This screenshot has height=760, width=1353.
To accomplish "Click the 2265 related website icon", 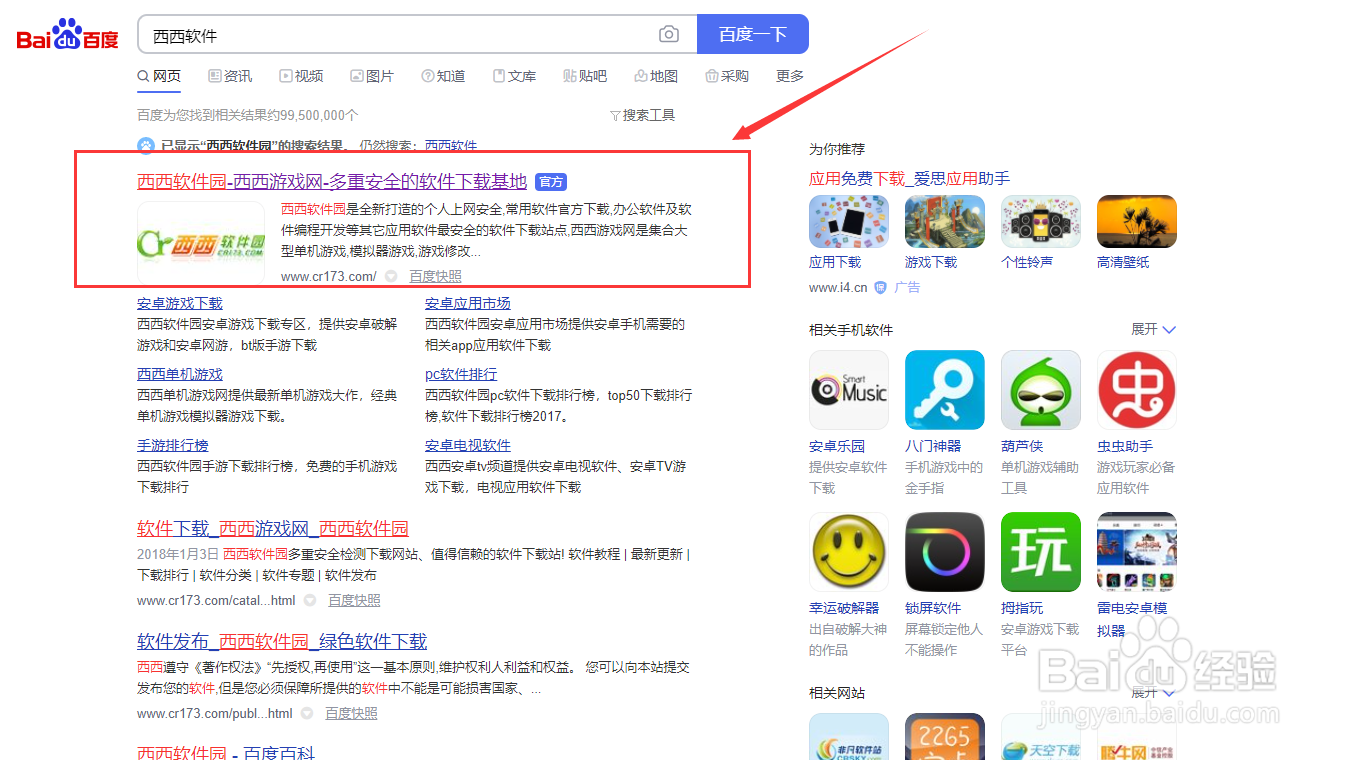I will [x=945, y=737].
